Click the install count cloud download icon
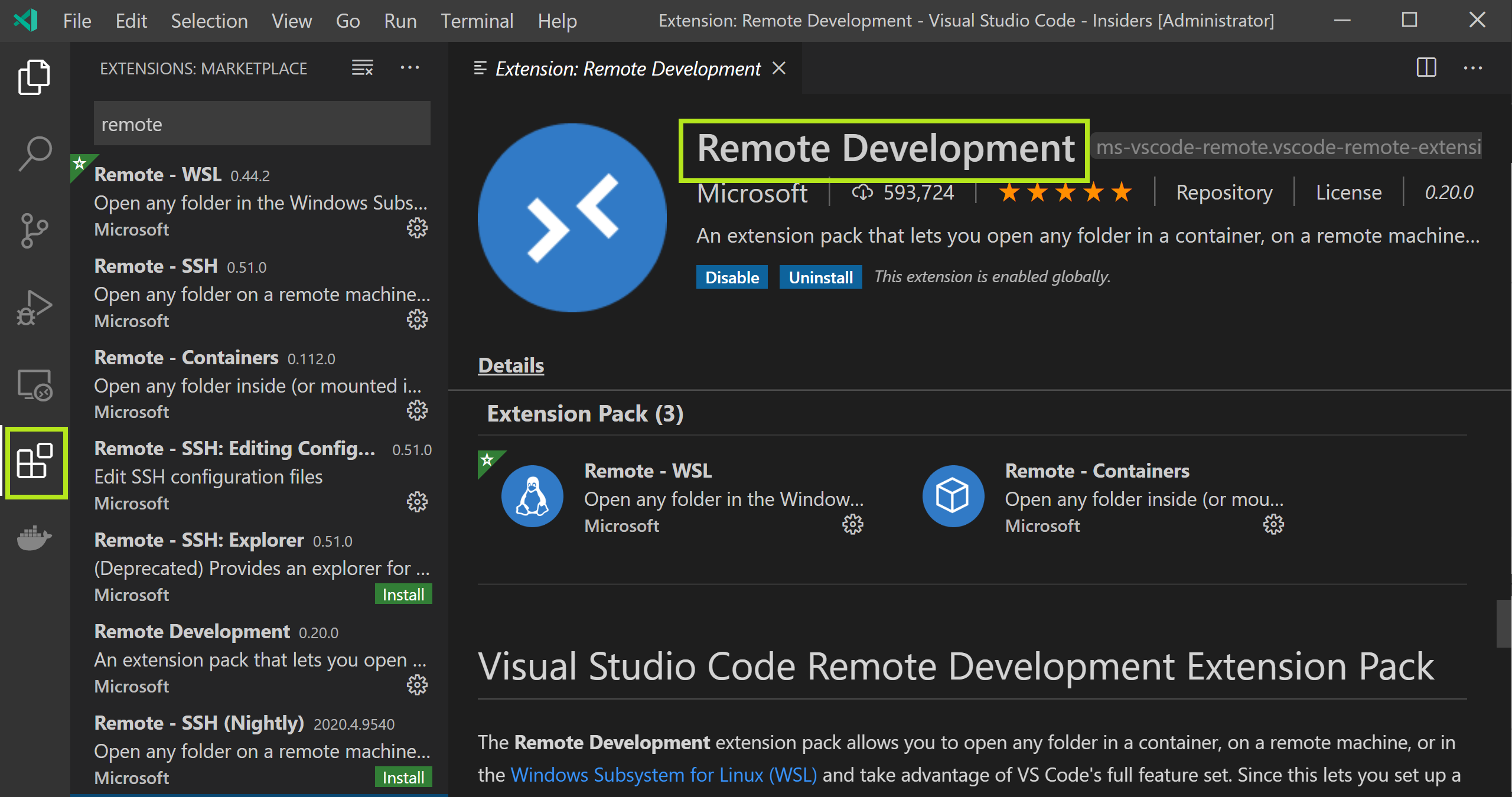 [x=862, y=192]
